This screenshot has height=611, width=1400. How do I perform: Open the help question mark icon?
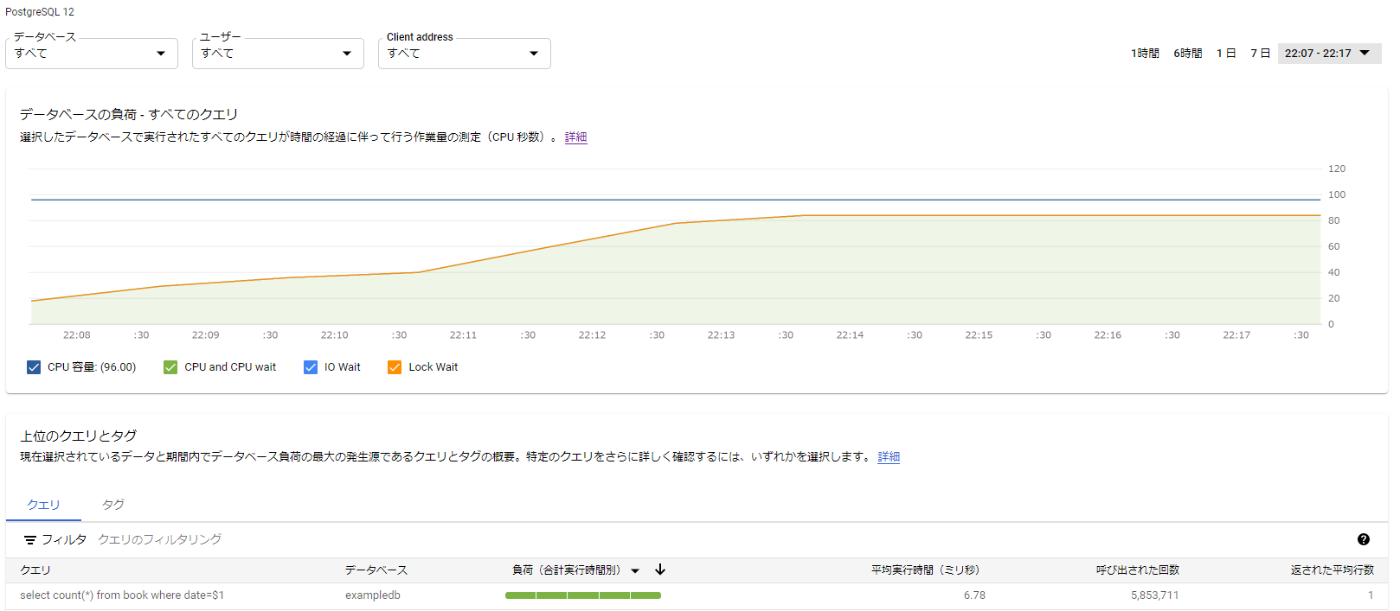point(1363,539)
